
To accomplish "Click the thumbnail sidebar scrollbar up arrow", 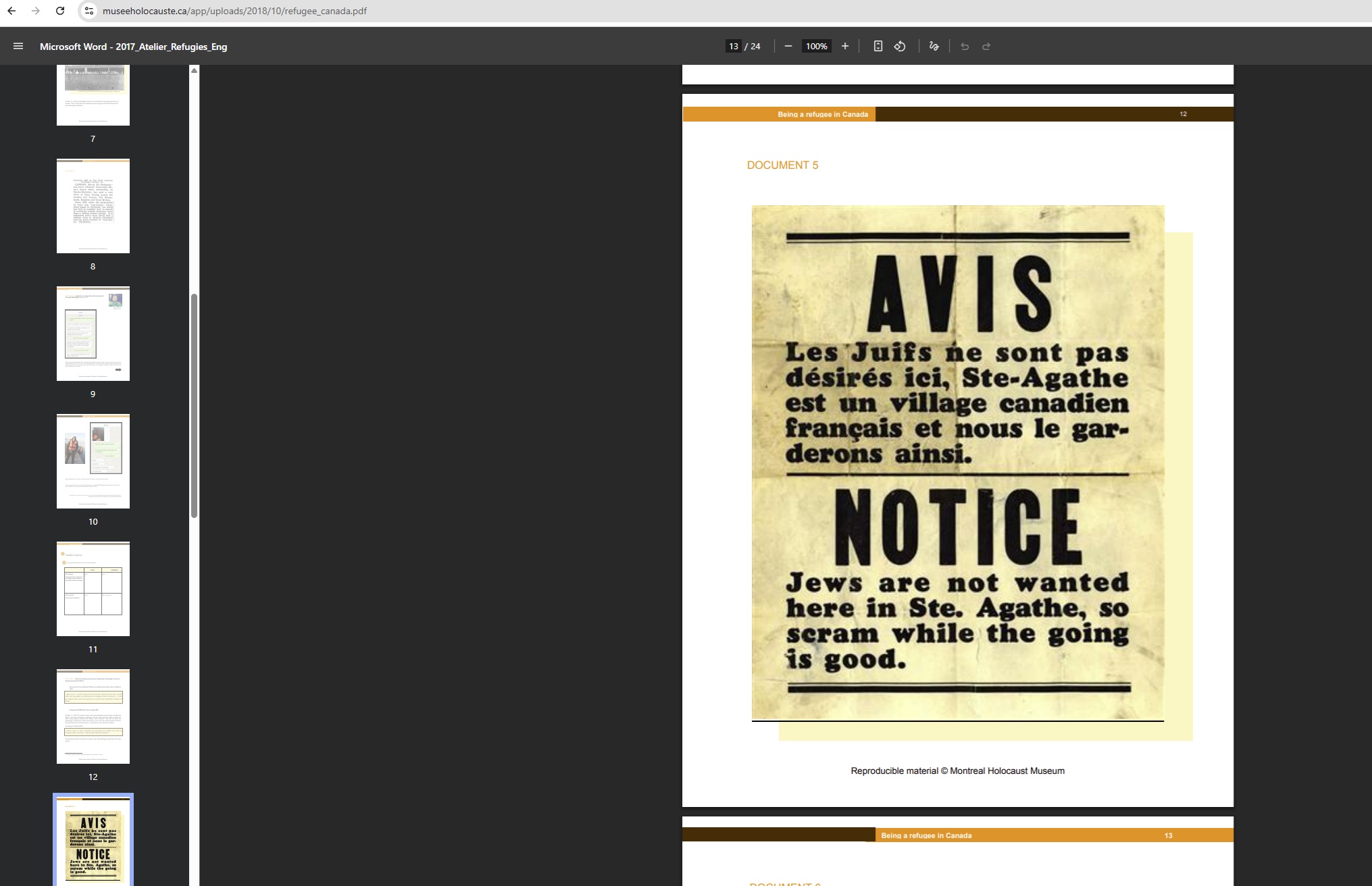I will (195, 70).
